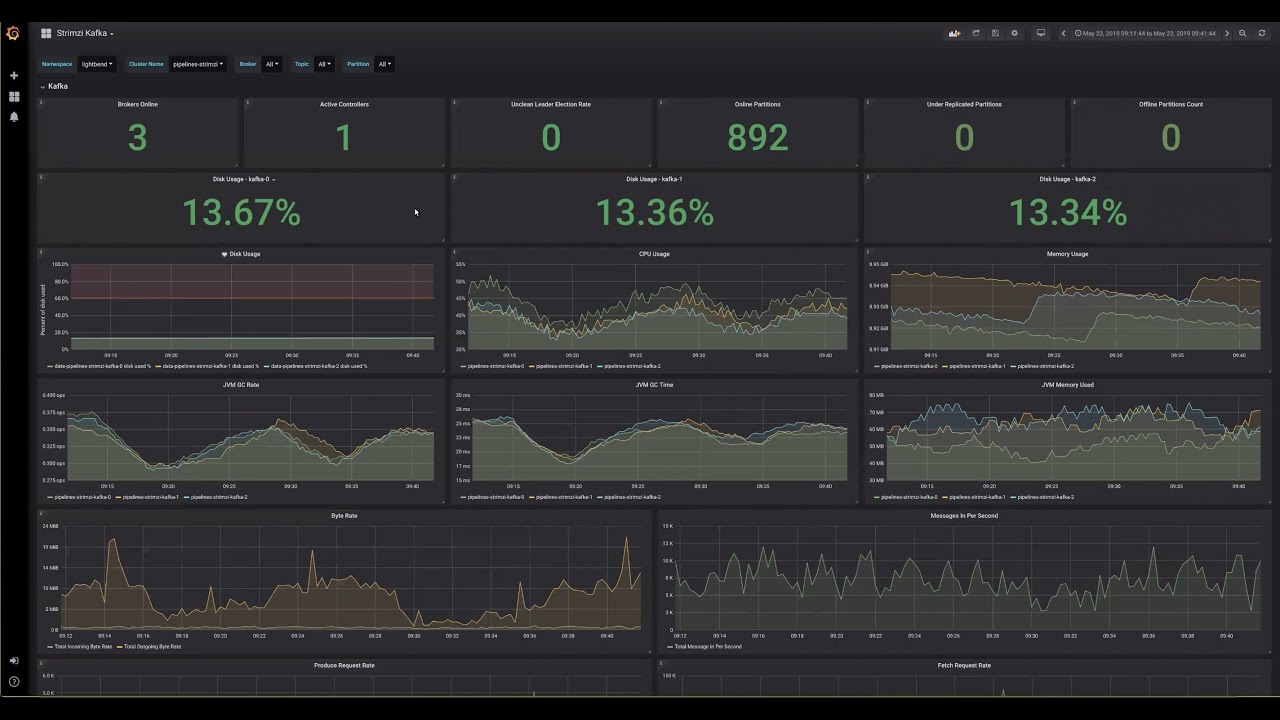Click color line of pipelines-strimzi-kafka-0 in JVM GC Time

464,497
